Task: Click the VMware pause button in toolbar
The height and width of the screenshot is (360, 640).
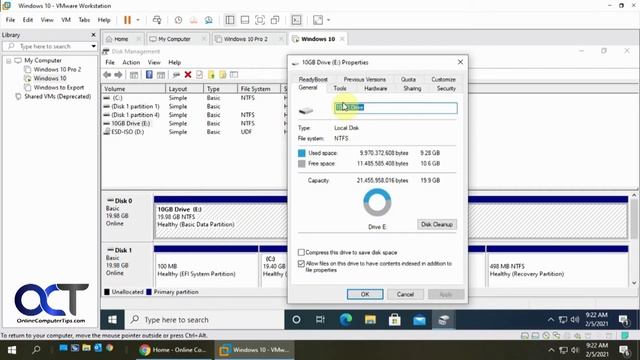Action: coord(127,20)
